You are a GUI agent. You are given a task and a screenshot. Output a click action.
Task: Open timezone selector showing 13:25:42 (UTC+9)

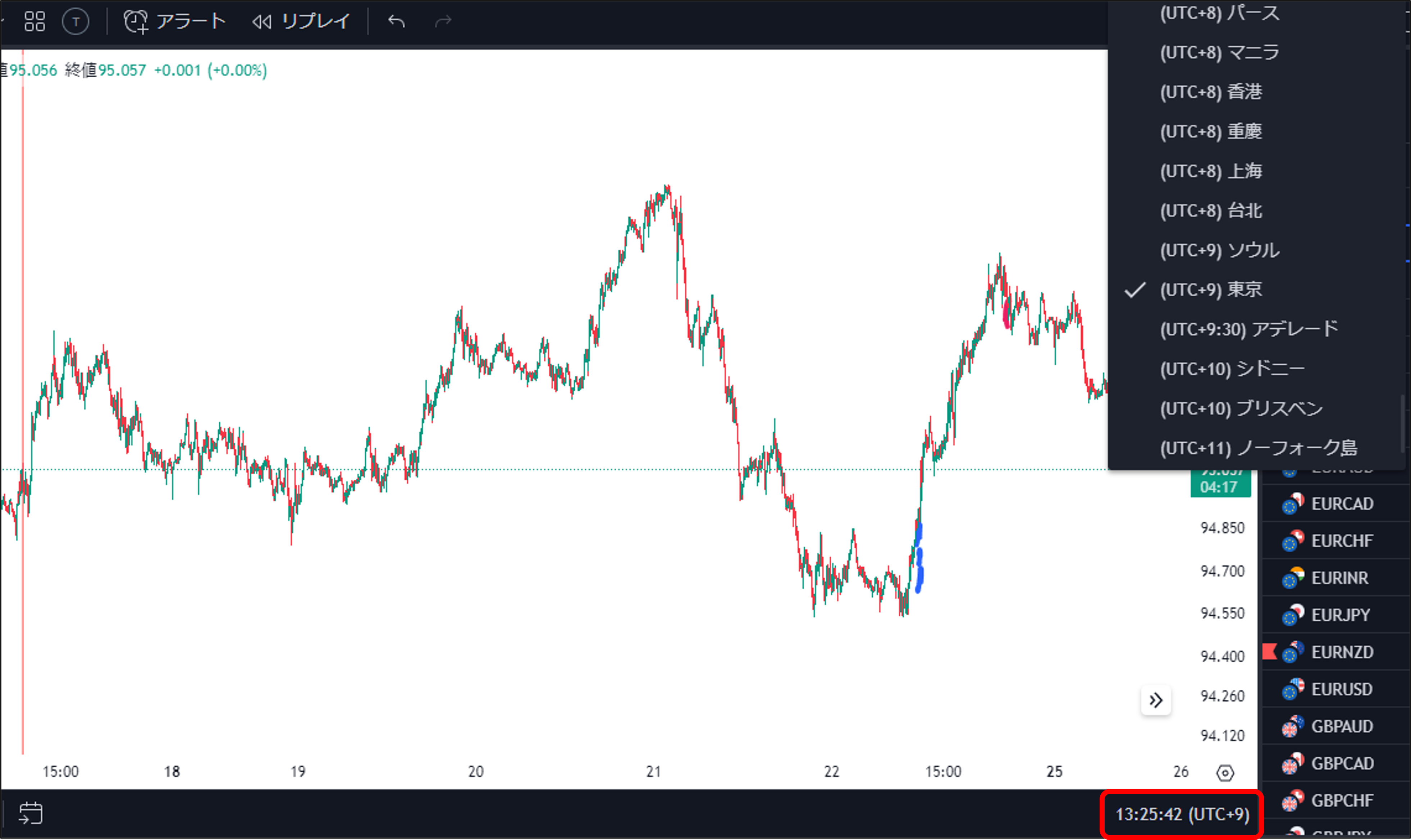(1182, 814)
